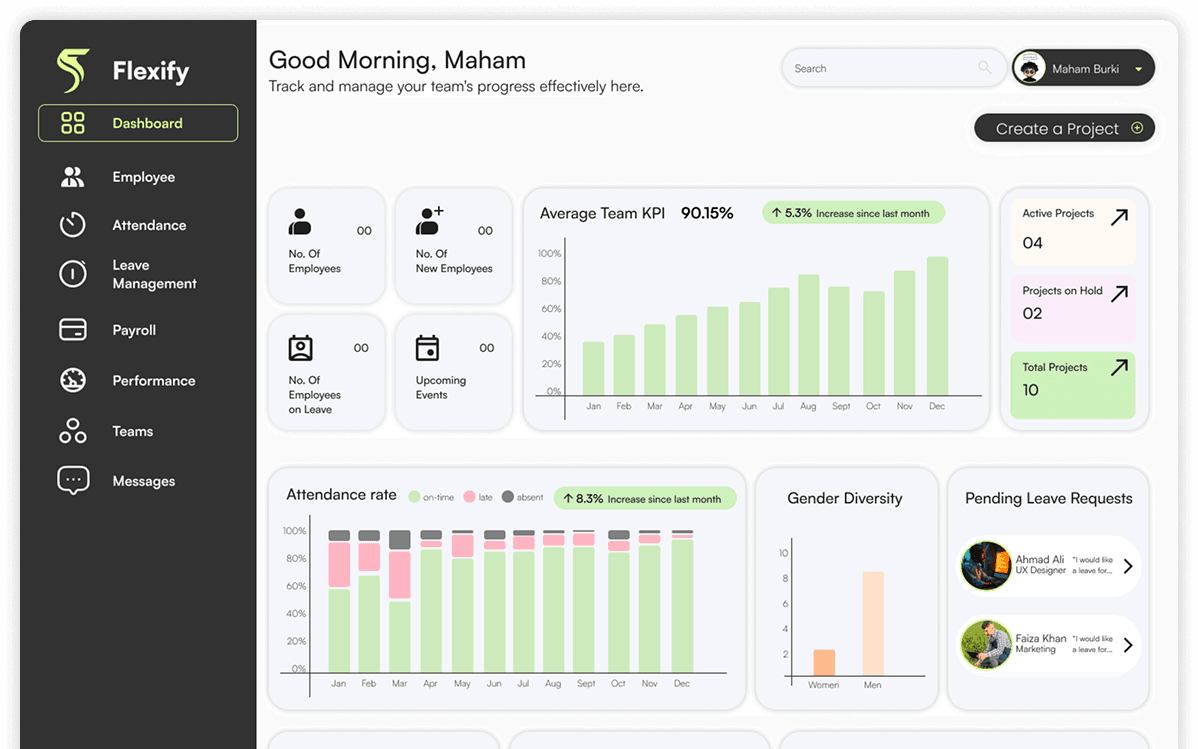Click the Teams people icon
The height and width of the screenshot is (749, 1198).
[x=72, y=430]
